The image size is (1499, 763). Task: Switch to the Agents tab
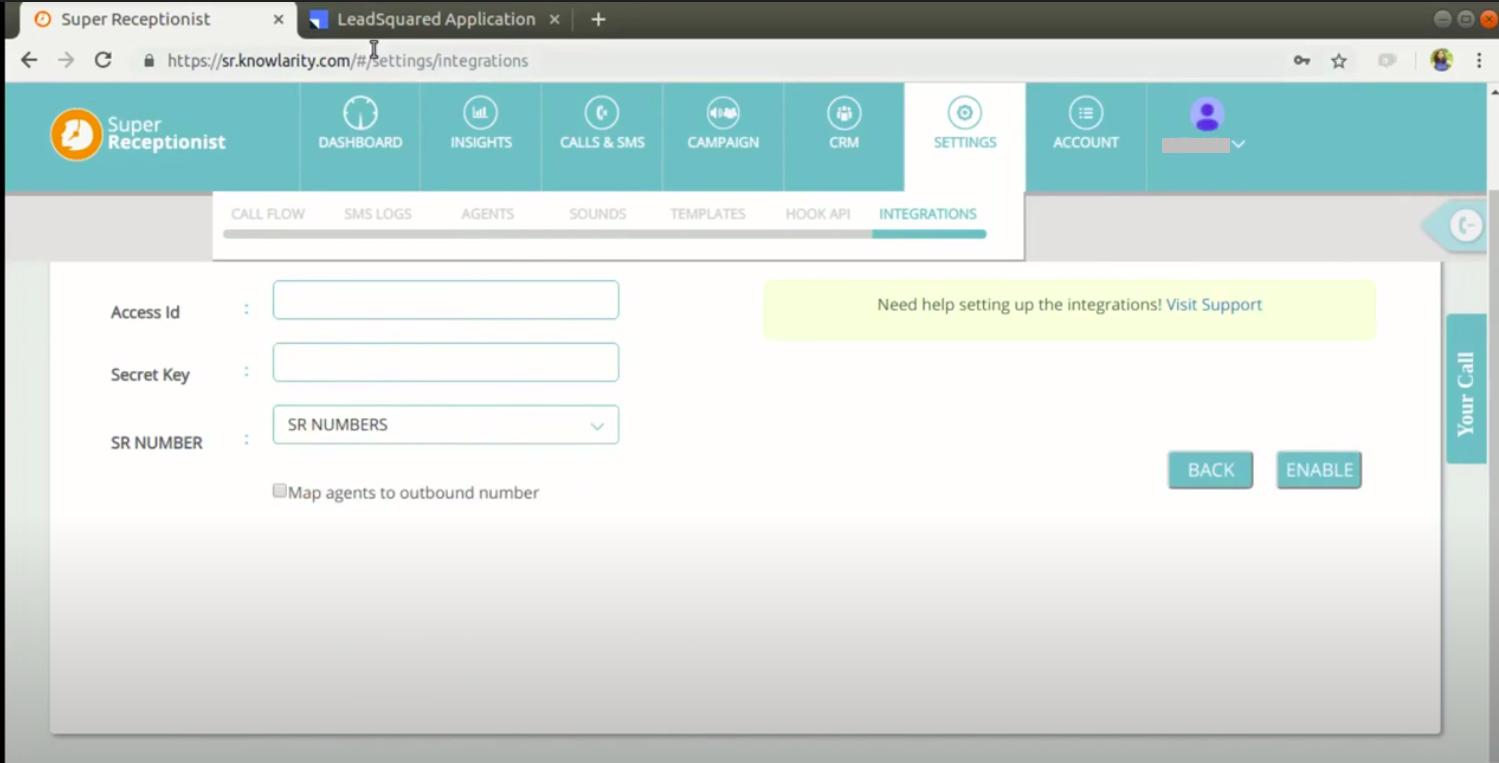(487, 214)
